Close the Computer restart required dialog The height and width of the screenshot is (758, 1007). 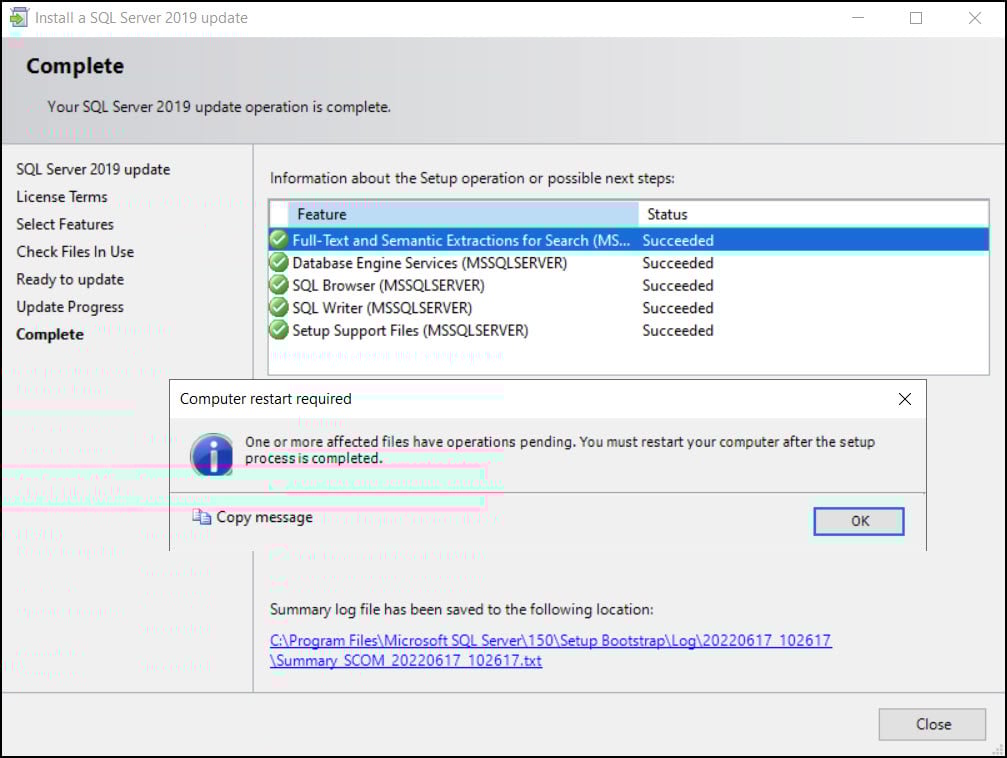click(x=905, y=399)
